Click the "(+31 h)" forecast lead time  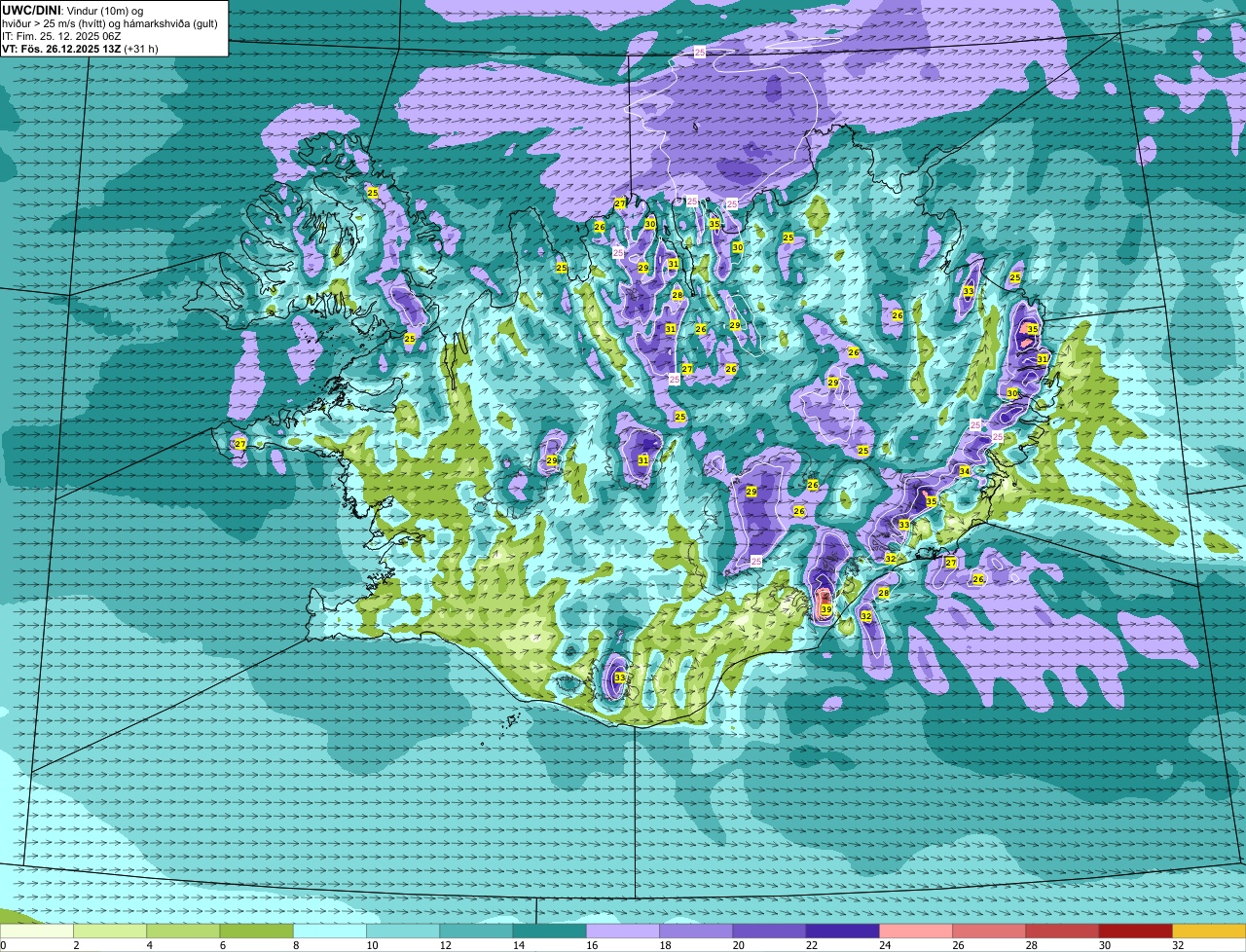pyautogui.click(x=141, y=49)
